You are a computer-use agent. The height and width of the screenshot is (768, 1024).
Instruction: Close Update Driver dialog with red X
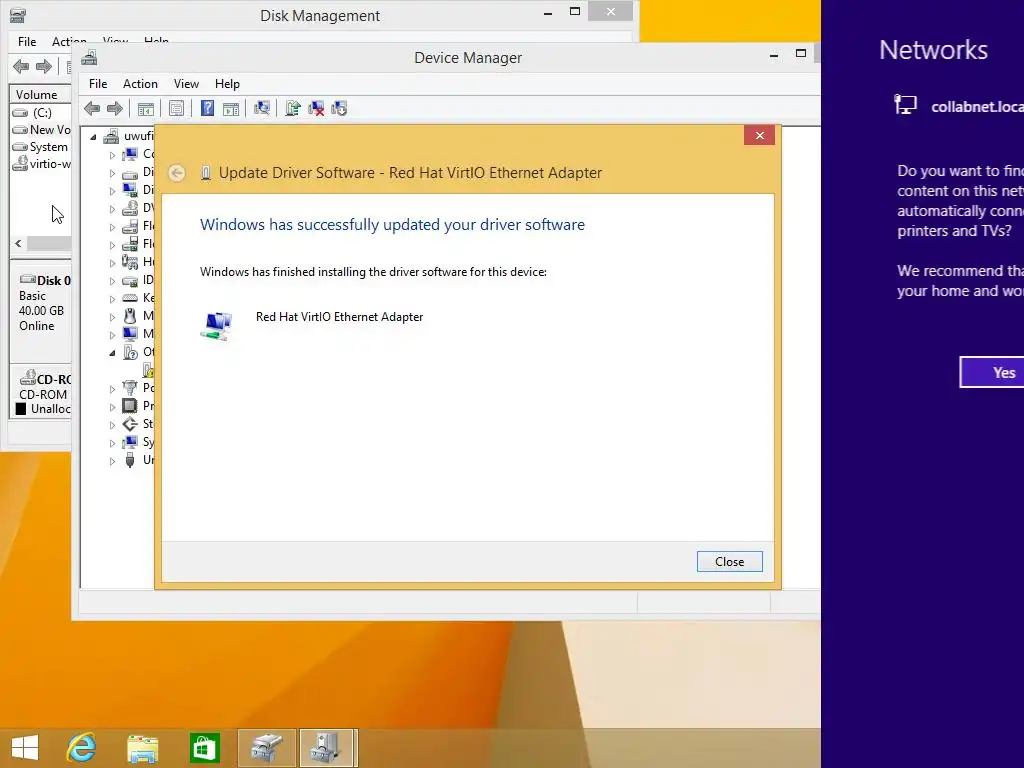[760, 135]
